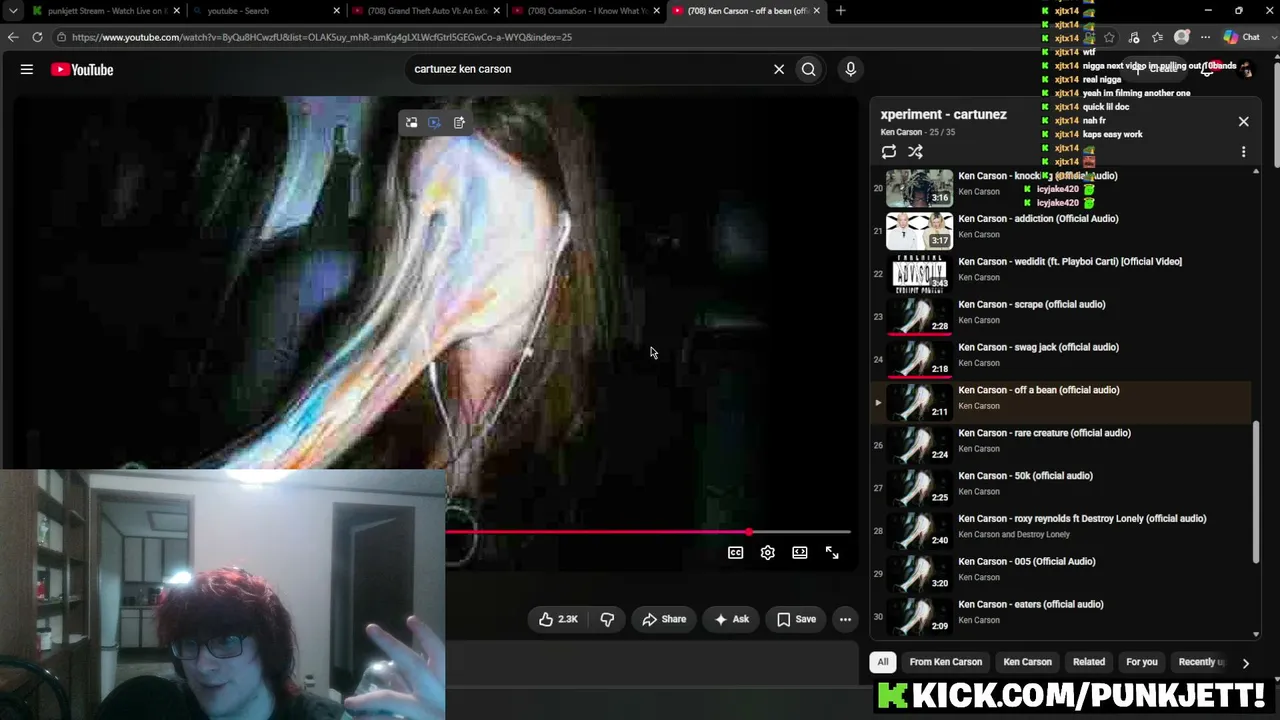The image size is (1280, 720).
Task: Play Ken Carson - scrape (official audio)
Action: [x=1032, y=305]
